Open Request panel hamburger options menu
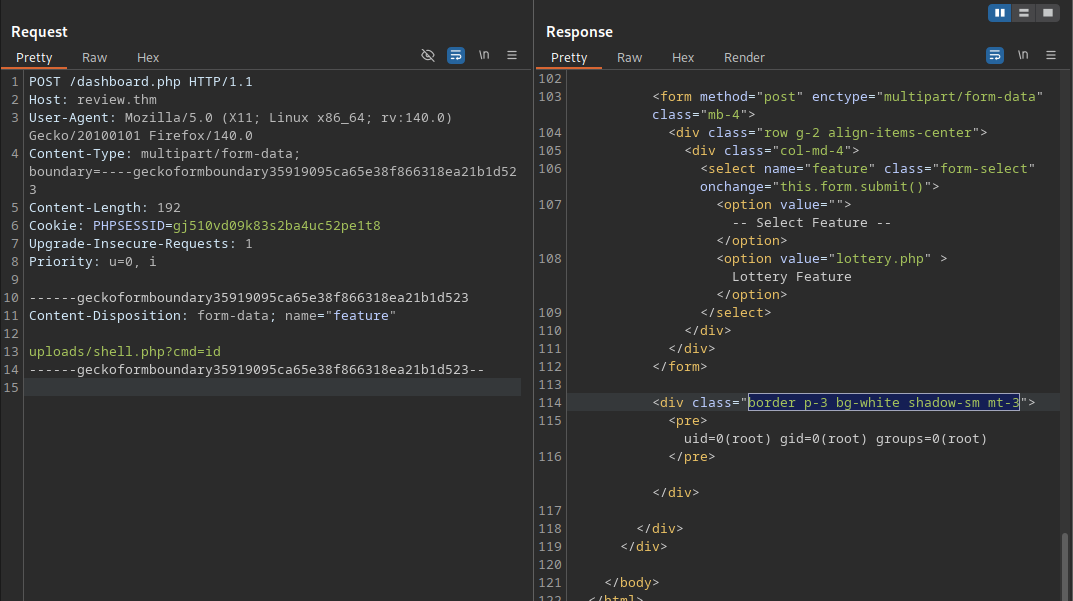 click(x=512, y=55)
